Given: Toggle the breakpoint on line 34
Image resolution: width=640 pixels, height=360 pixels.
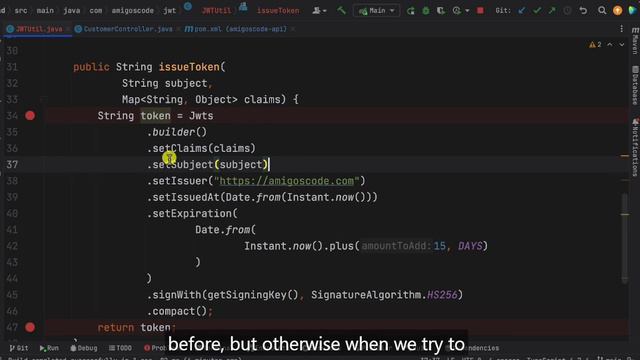Looking at the screenshot, I should point(30,116).
